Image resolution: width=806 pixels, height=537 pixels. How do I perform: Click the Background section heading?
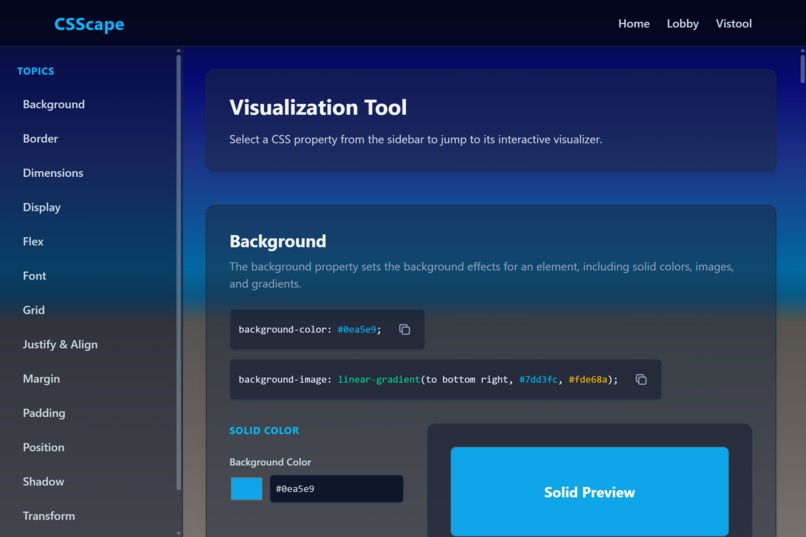(x=278, y=242)
